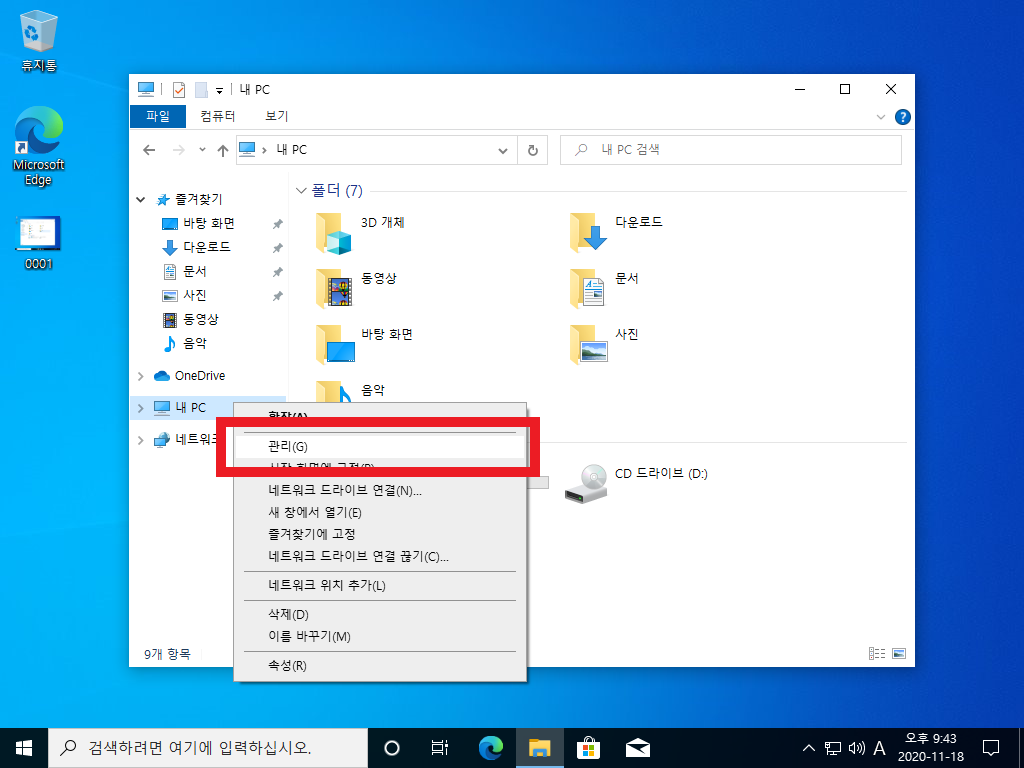Viewport: 1024px width, 768px height.
Task: Open the 컴퓨터 ribbon tab
Action: pyautogui.click(x=218, y=116)
